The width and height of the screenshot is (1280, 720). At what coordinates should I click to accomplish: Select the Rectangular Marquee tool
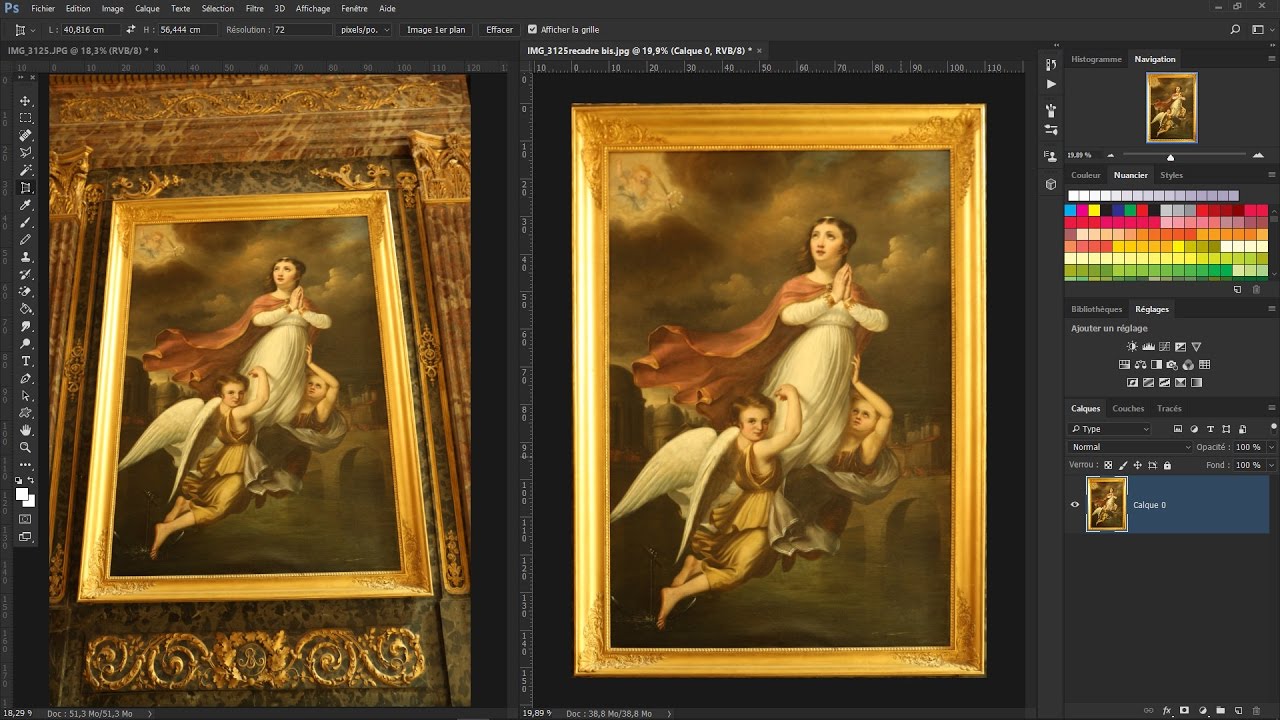click(x=26, y=118)
